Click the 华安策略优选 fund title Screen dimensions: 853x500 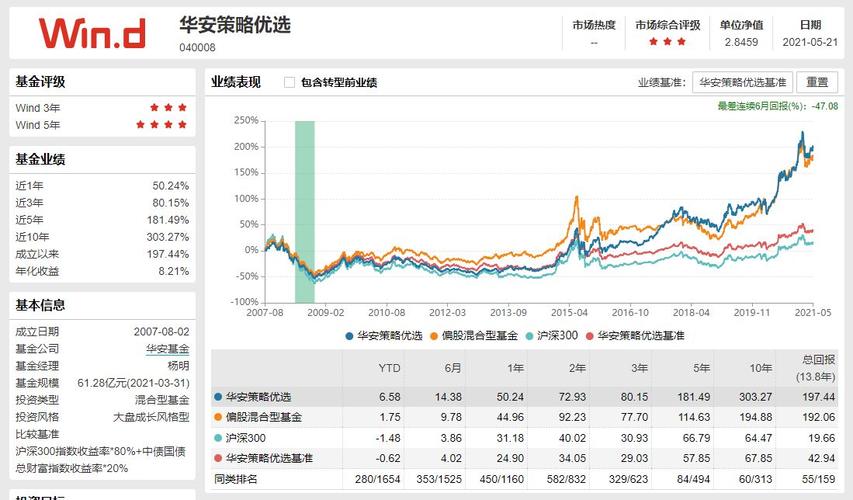coord(235,24)
